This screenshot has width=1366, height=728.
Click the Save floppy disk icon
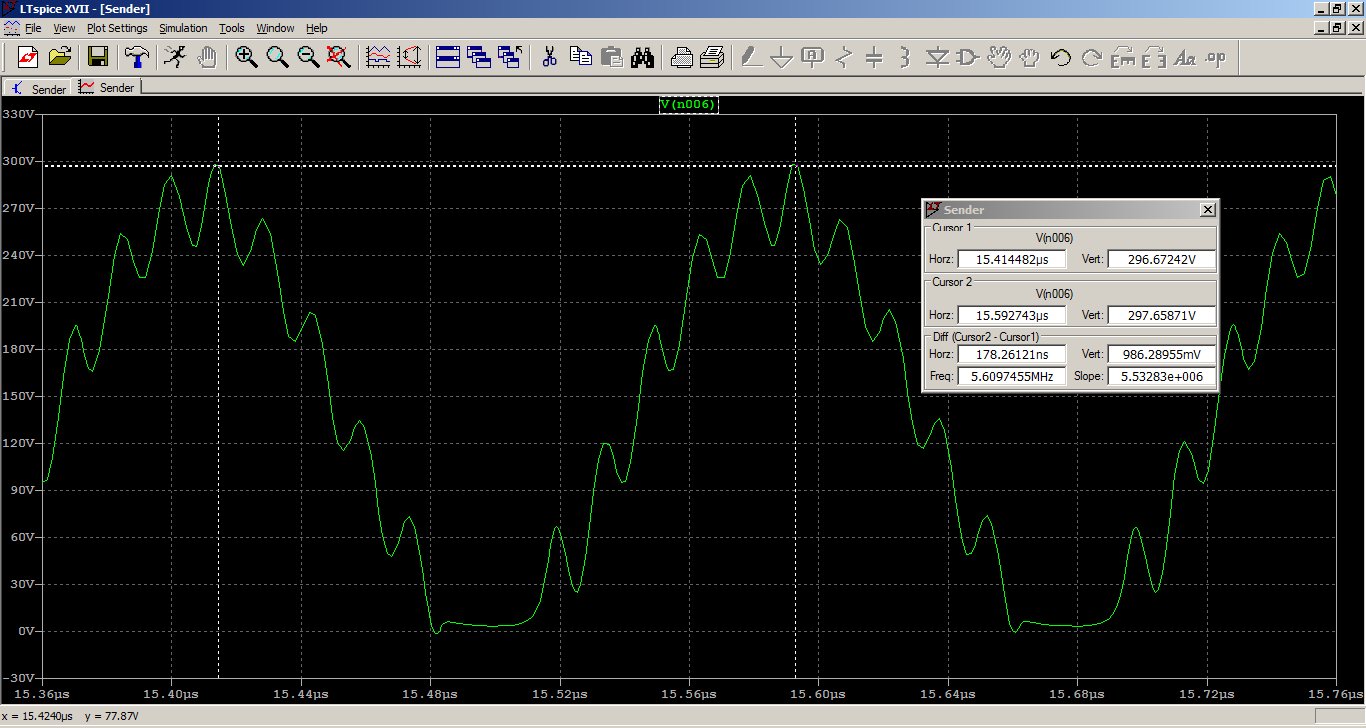coord(98,57)
